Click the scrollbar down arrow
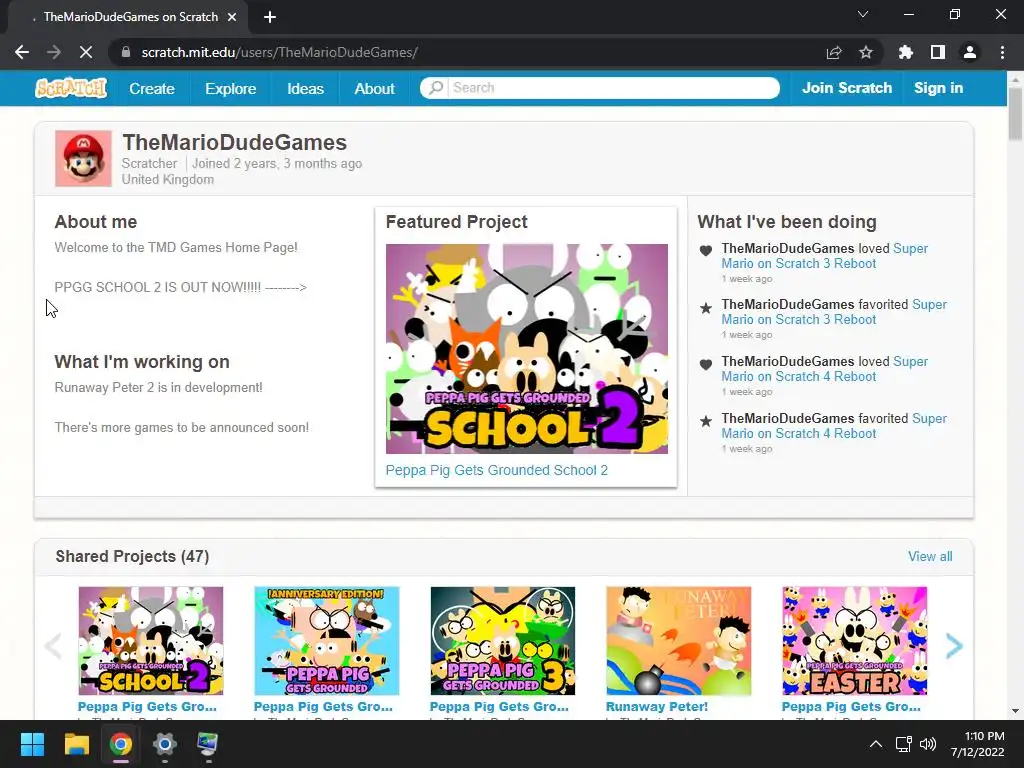The height and width of the screenshot is (768, 1024). (1015, 711)
